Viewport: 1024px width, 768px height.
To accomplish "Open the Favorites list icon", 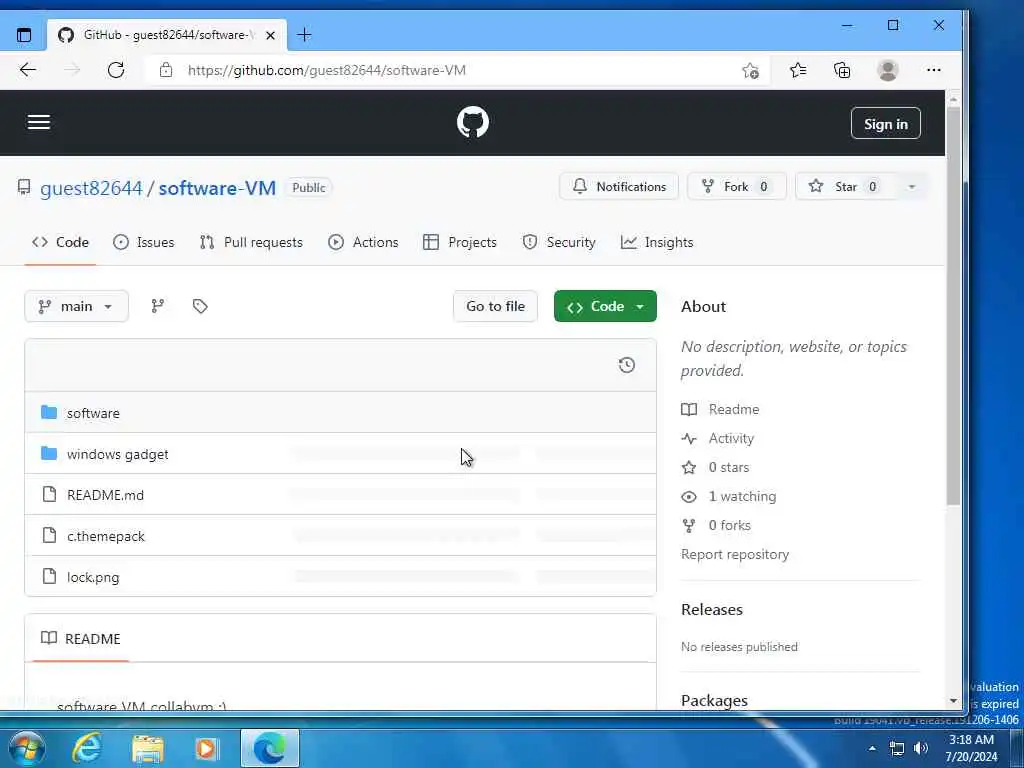I will coord(798,70).
